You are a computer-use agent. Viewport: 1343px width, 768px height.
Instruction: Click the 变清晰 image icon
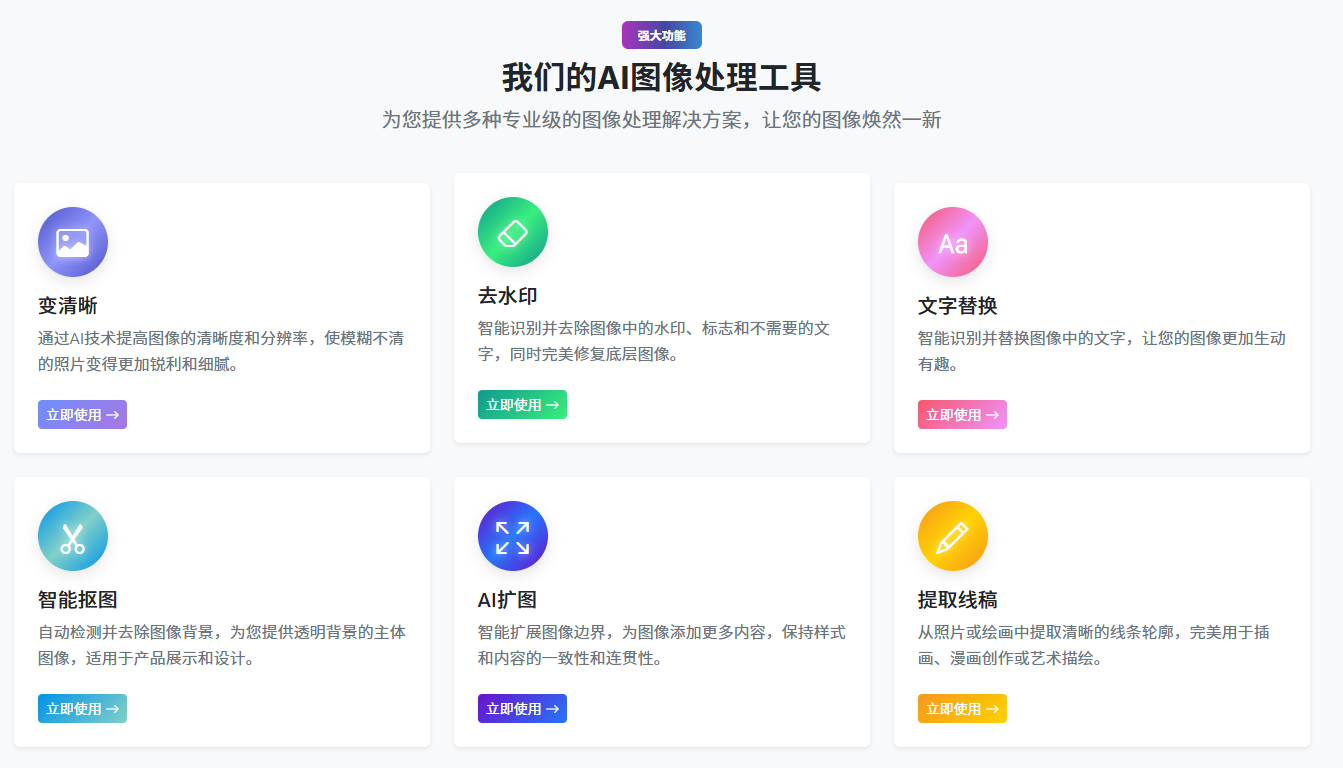click(73, 242)
